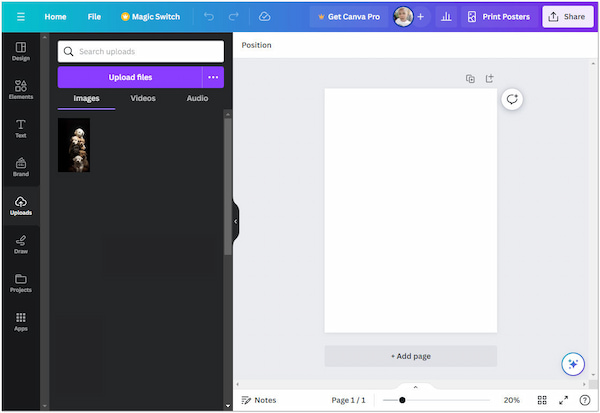Screen dimensions: 600x413
Task: Duplicate the page icon
Action: coord(470,78)
